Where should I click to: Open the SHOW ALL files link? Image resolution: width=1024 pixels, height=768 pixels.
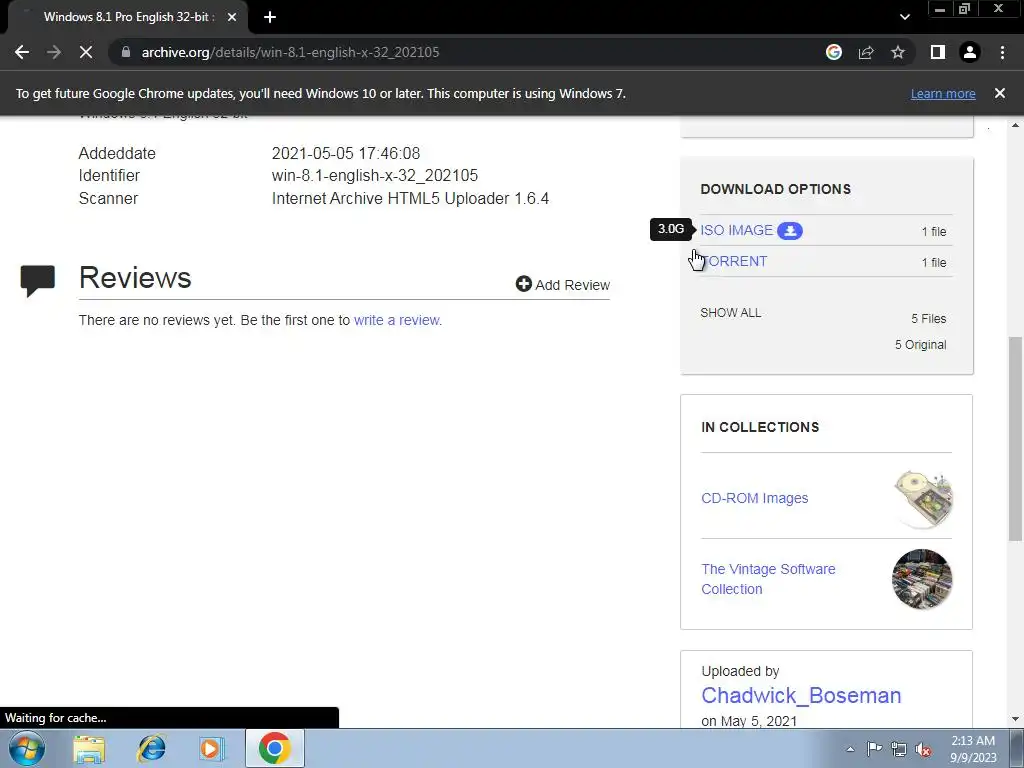730,313
